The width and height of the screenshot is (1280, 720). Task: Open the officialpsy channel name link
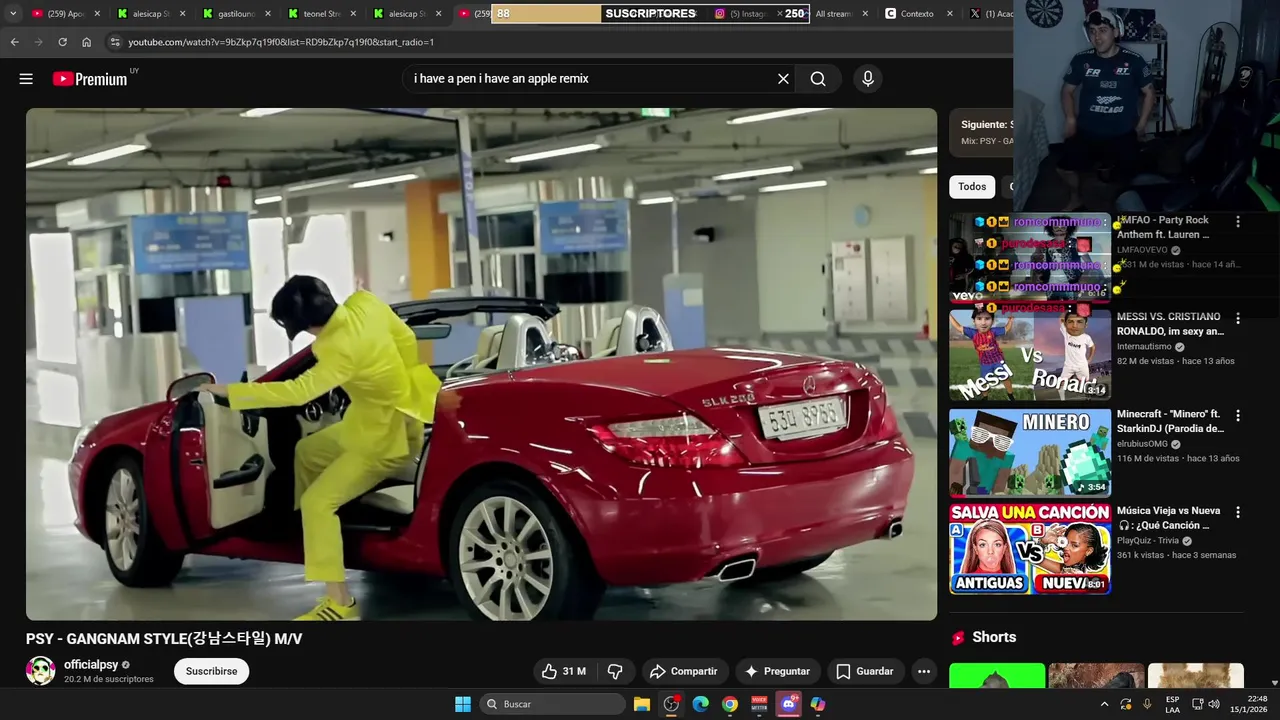click(91, 664)
